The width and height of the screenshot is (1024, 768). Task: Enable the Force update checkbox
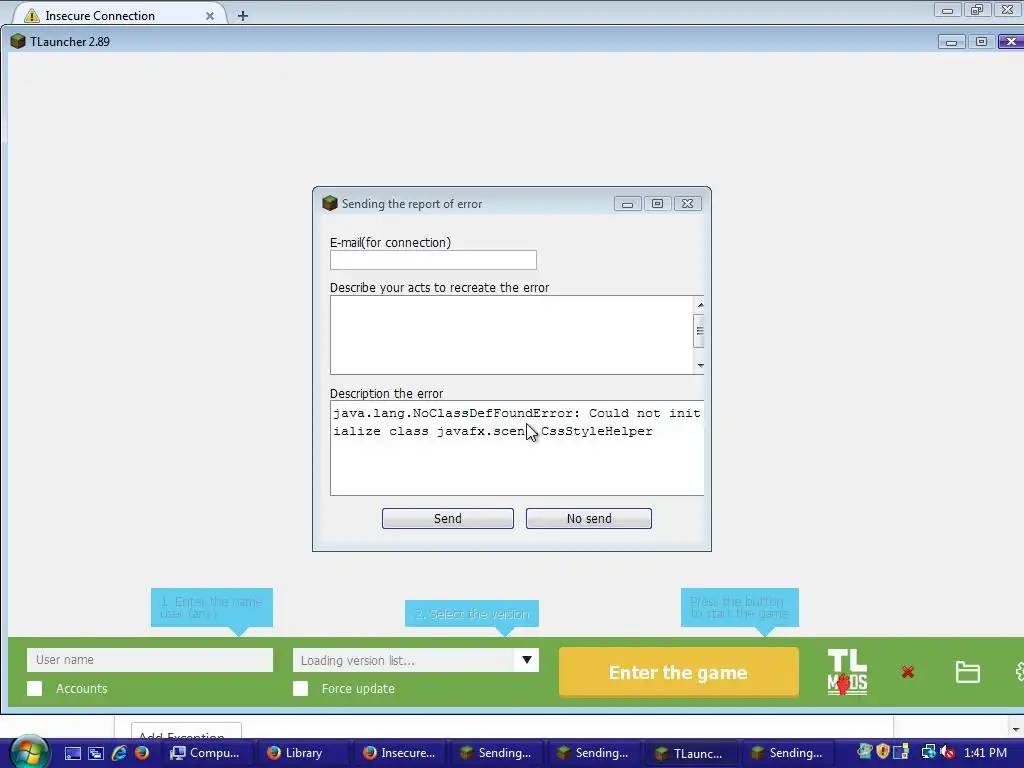[300, 688]
